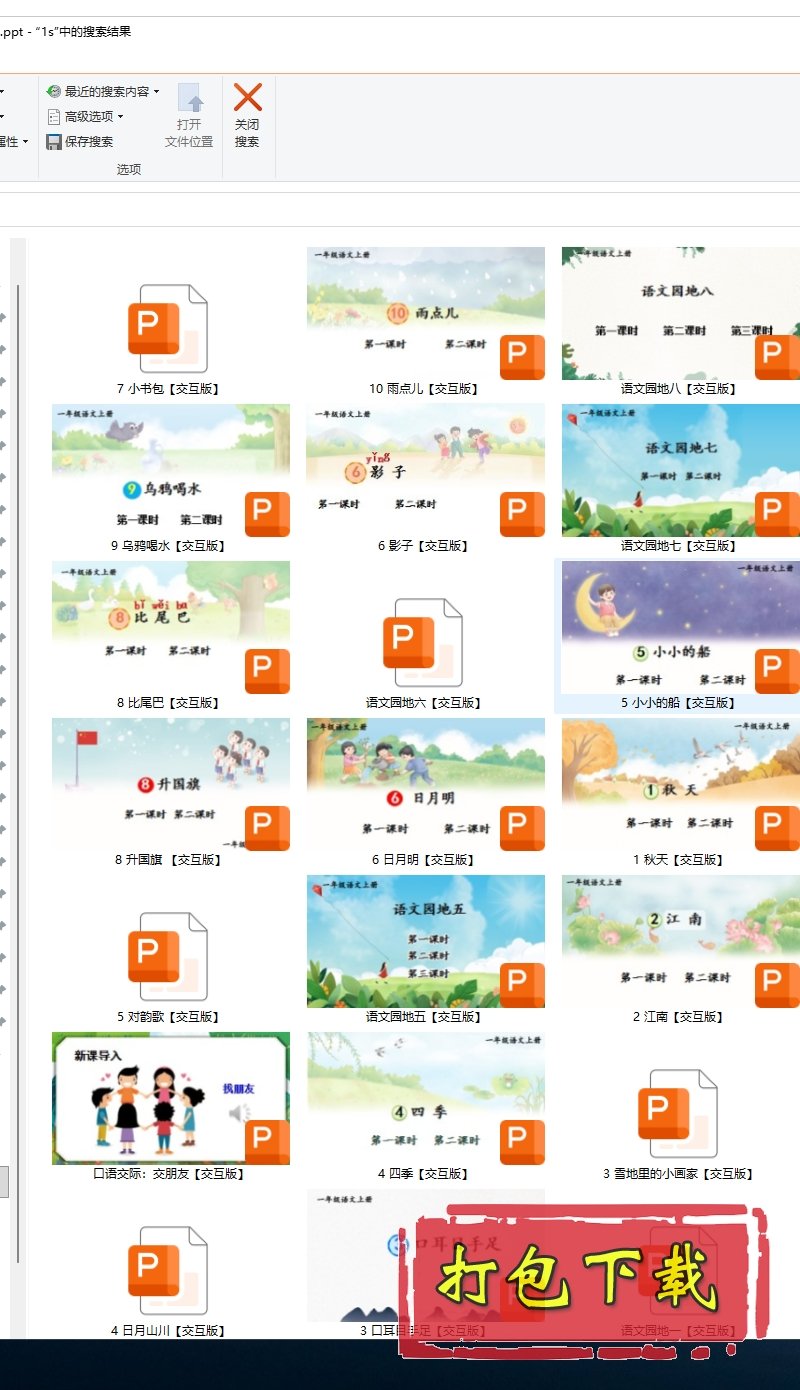Expand the 属性 dropdown arrow
Image resolution: width=800 pixels, height=1390 pixels.
pyautogui.click(x=25, y=142)
